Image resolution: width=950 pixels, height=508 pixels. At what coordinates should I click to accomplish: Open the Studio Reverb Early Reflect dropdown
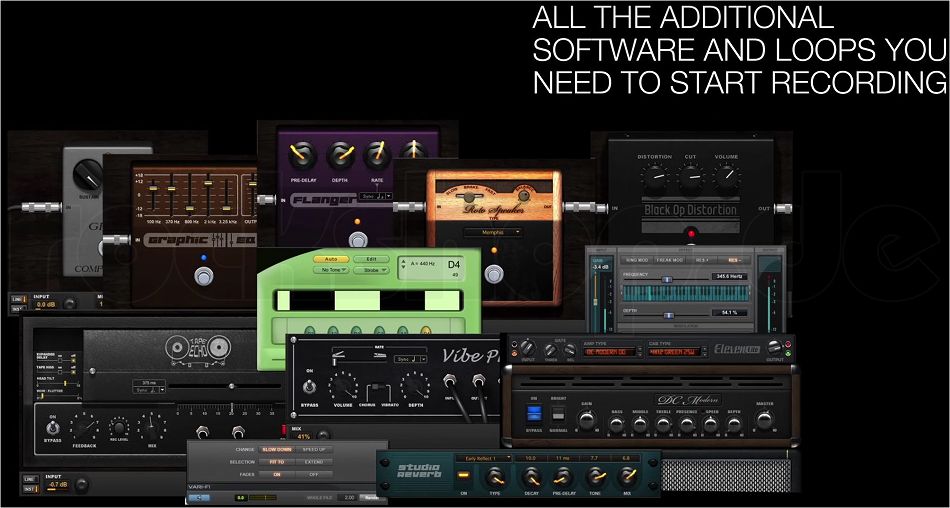pyautogui.click(x=487, y=458)
